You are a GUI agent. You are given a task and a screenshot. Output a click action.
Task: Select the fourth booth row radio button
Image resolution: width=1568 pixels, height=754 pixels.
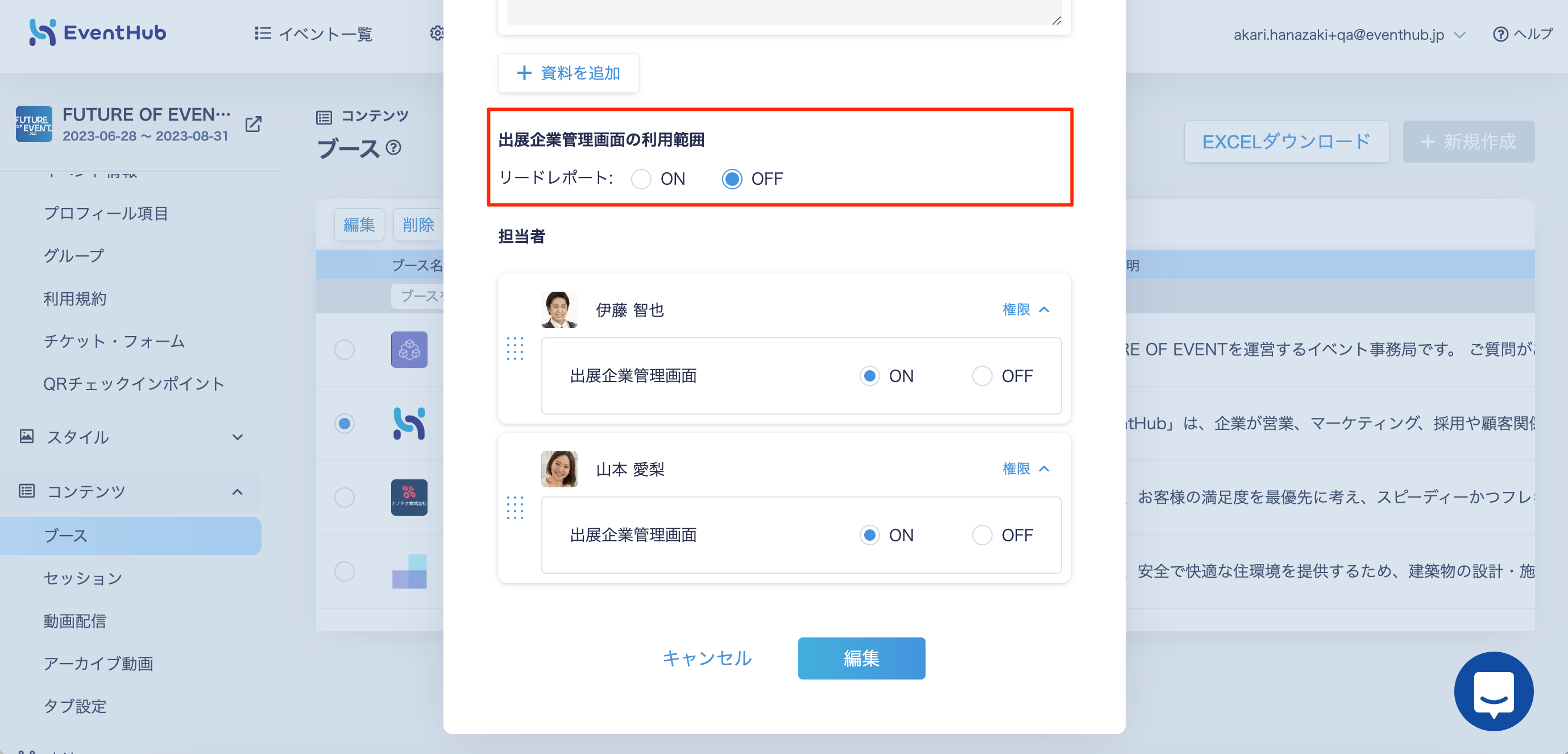345,571
